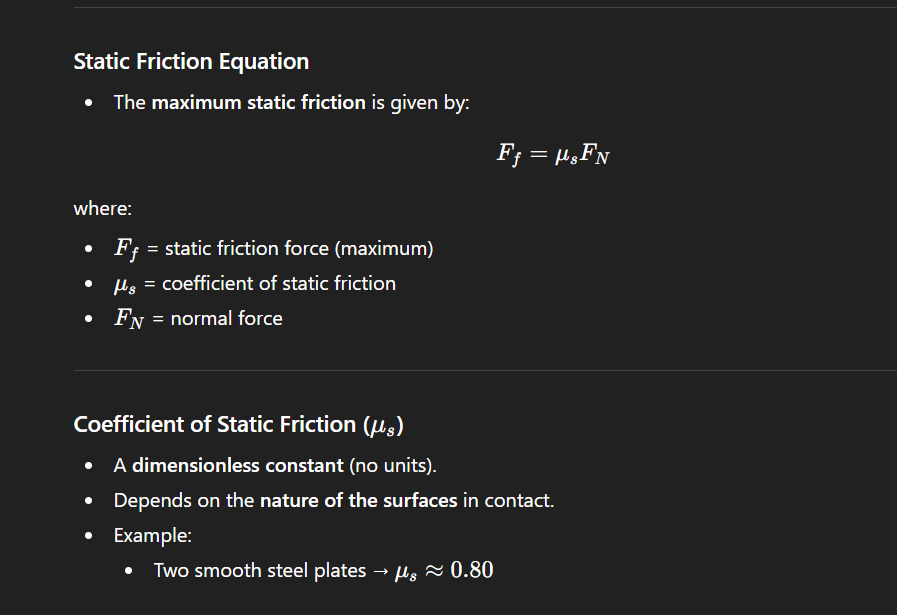The image size is (897, 615).
Task: Click the centered friction formula equation
Action: click(552, 154)
